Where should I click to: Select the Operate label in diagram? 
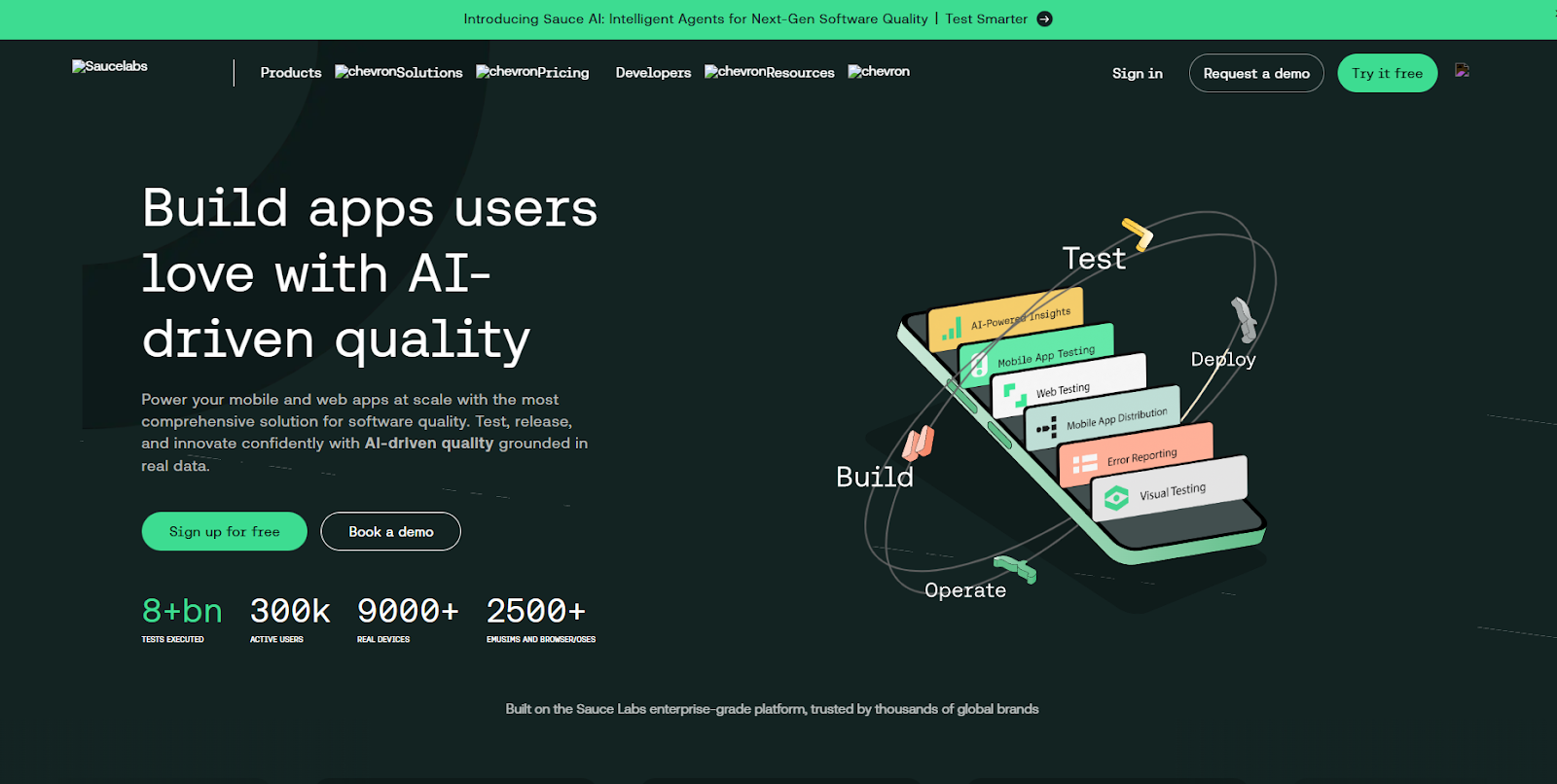(x=965, y=590)
